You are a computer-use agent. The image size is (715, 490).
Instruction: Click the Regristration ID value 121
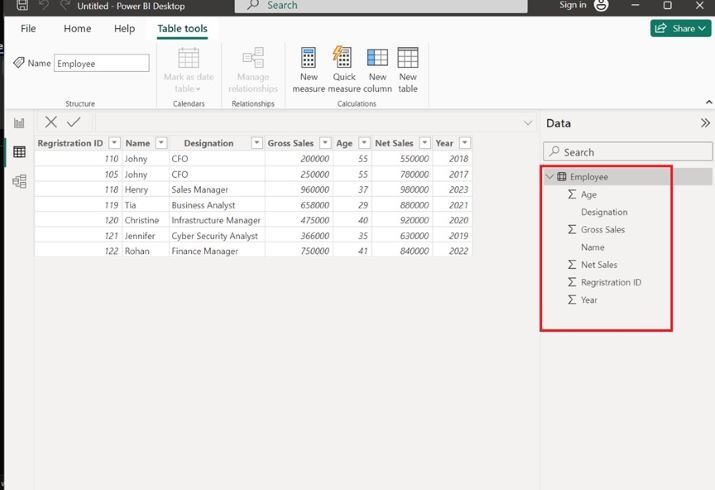click(x=111, y=236)
